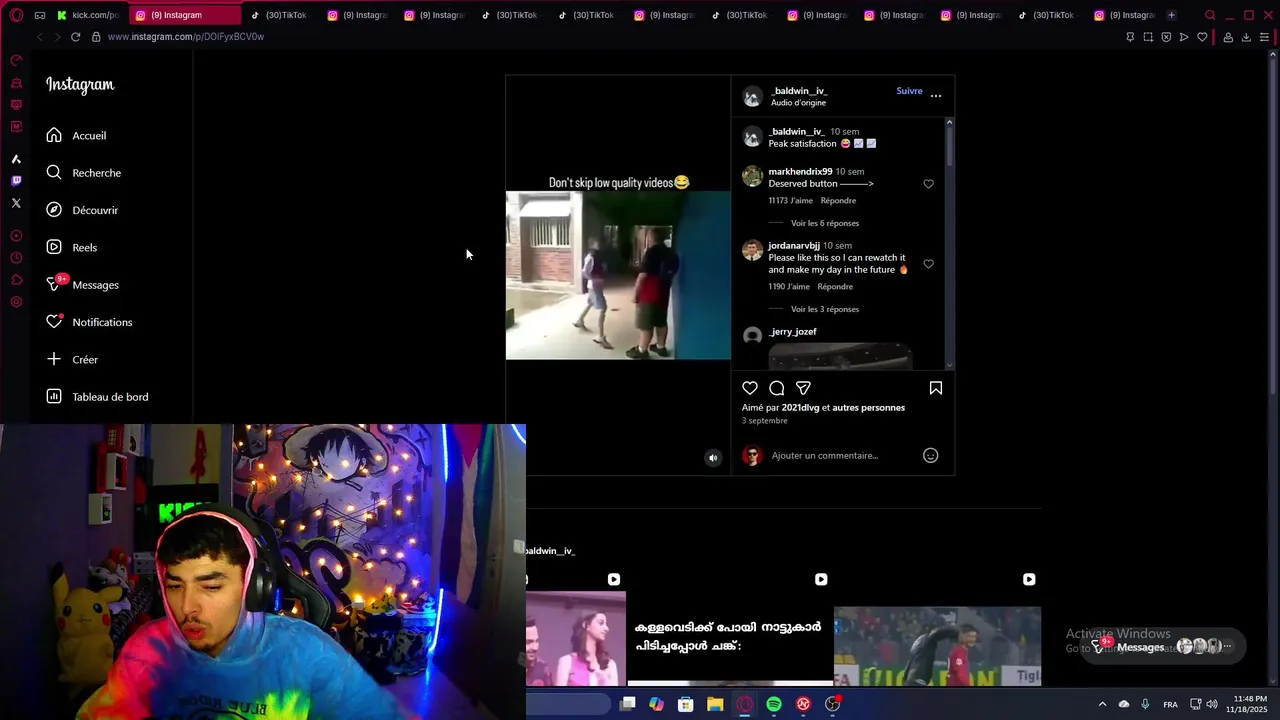Open the emoji picker in comment box
The image size is (1280, 720).
[x=930, y=456]
